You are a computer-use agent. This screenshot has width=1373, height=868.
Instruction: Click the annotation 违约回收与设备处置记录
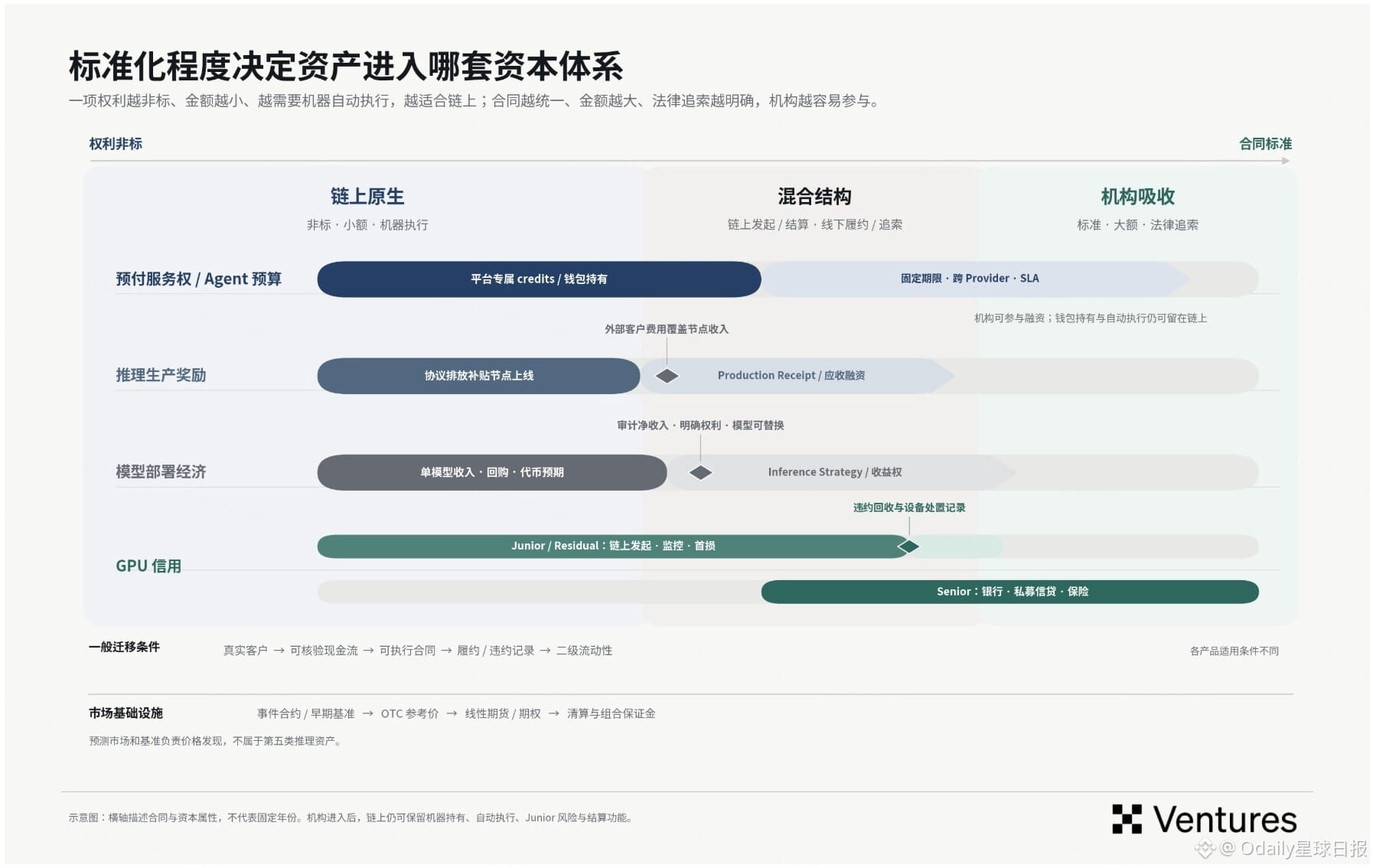(x=909, y=507)
